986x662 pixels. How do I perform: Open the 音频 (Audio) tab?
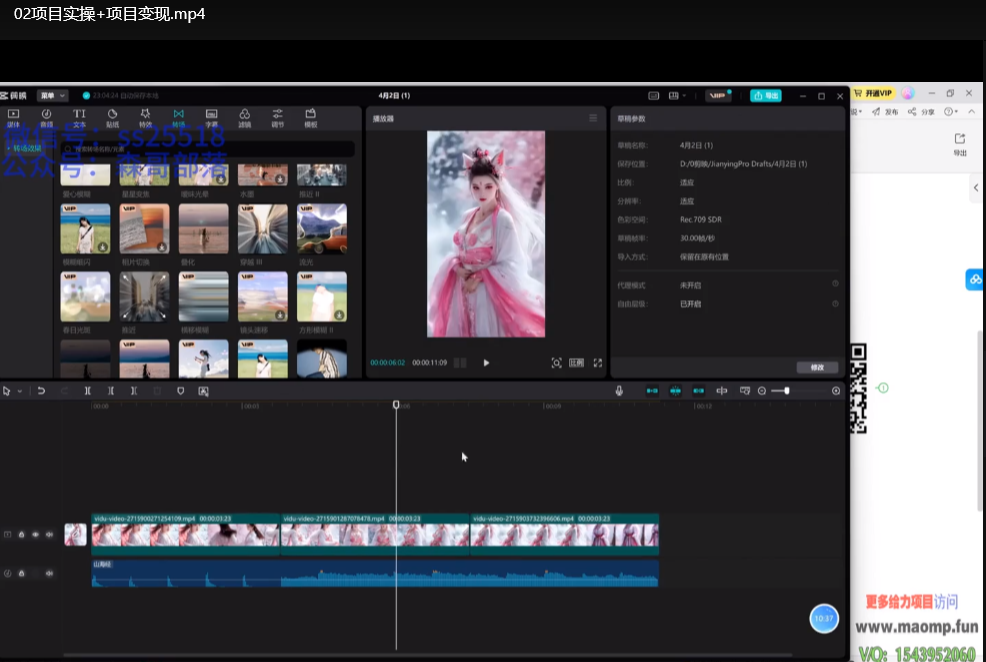pyautogui.click(x=47, y=118)
